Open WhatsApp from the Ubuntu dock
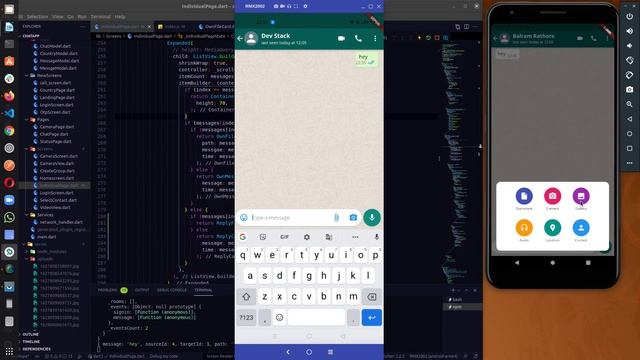The height and width of the screenshot is (360, 640). tap(9, 218)
